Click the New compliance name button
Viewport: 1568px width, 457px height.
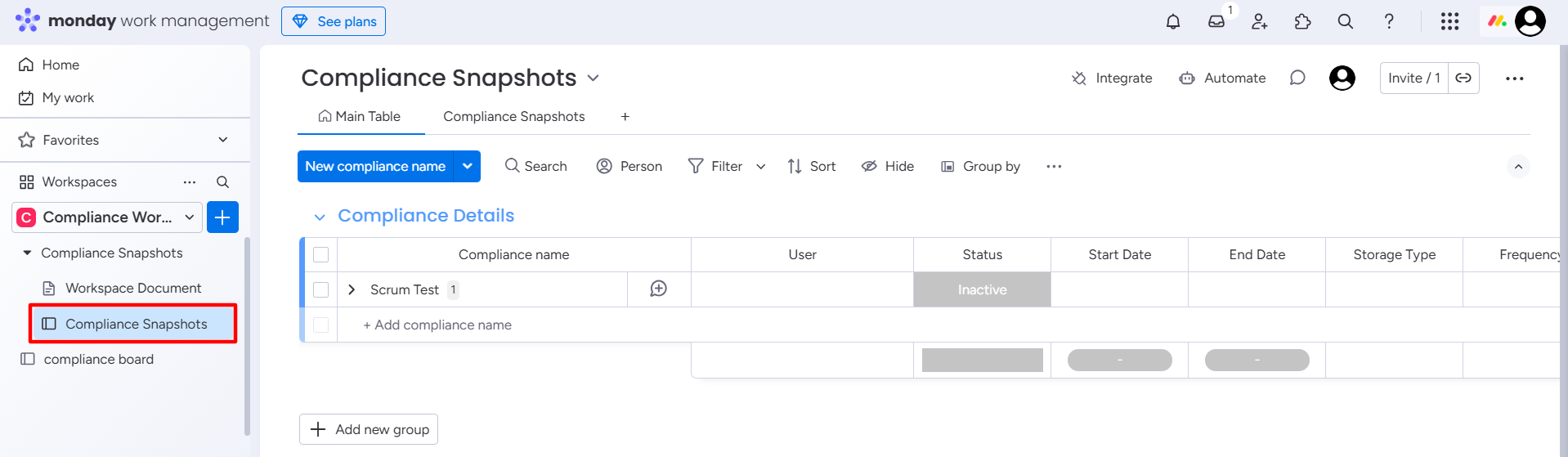point(375,166)
